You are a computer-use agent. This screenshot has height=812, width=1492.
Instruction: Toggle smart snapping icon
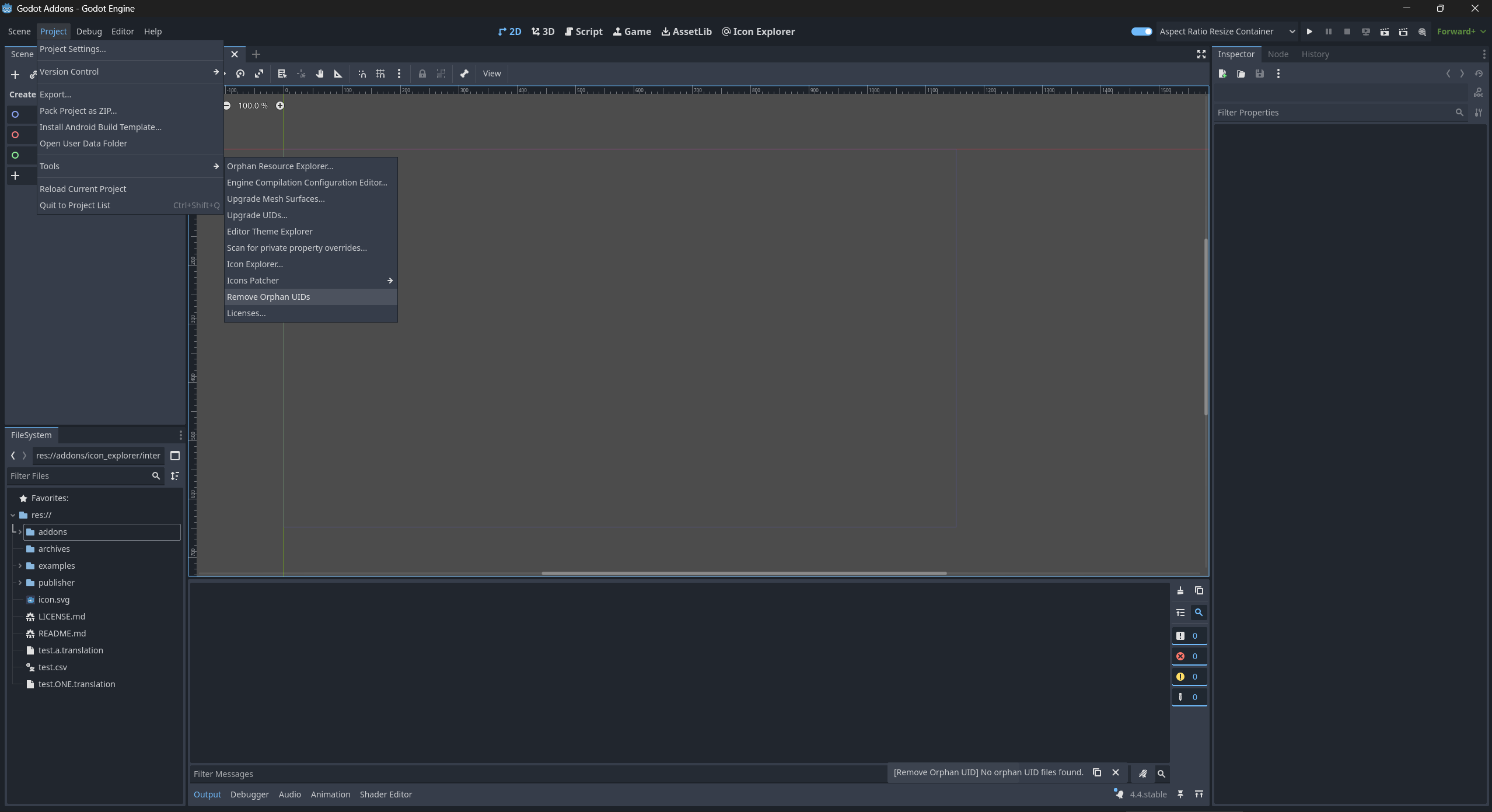(362, 73)
